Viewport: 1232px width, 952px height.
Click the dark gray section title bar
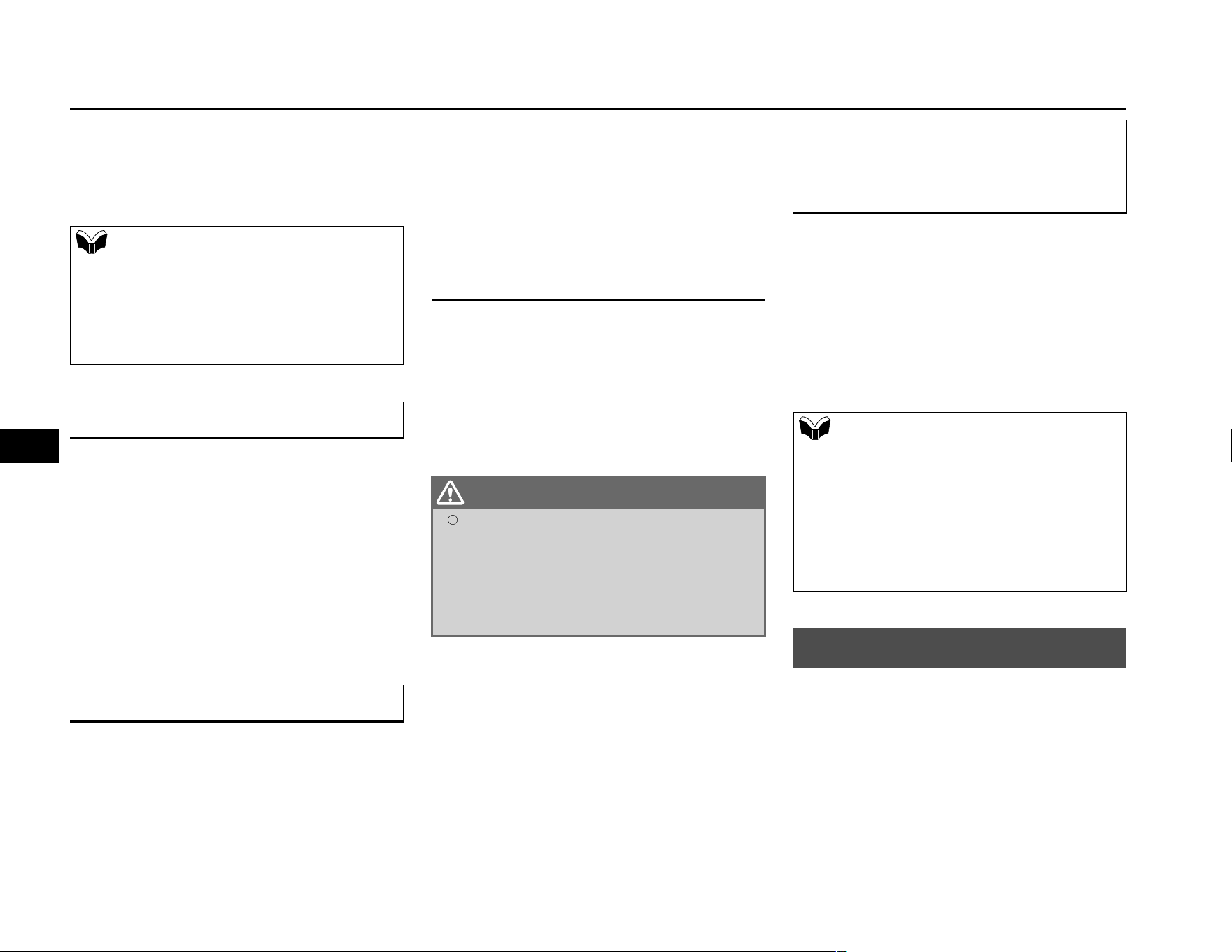[x=959, y=648]
